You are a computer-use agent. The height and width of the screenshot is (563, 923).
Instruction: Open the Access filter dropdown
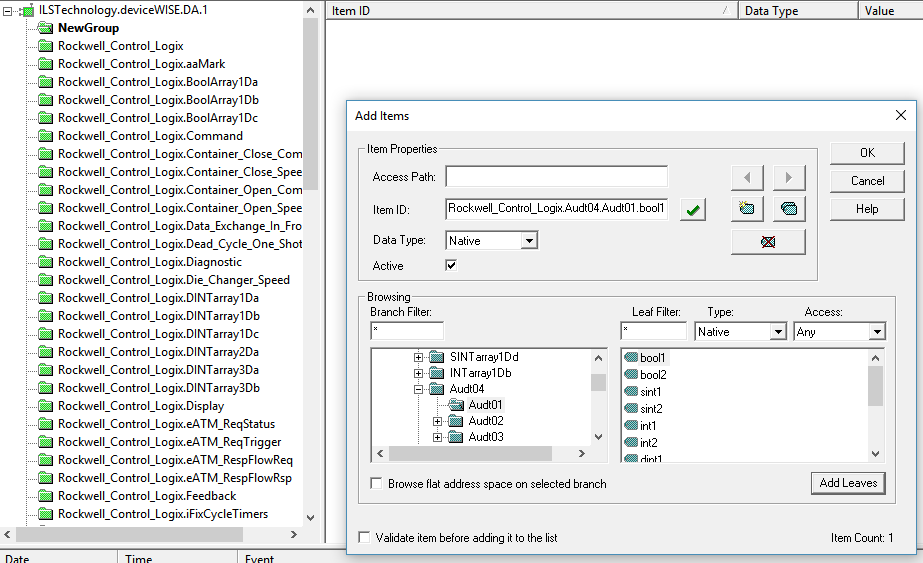[877, 332]
